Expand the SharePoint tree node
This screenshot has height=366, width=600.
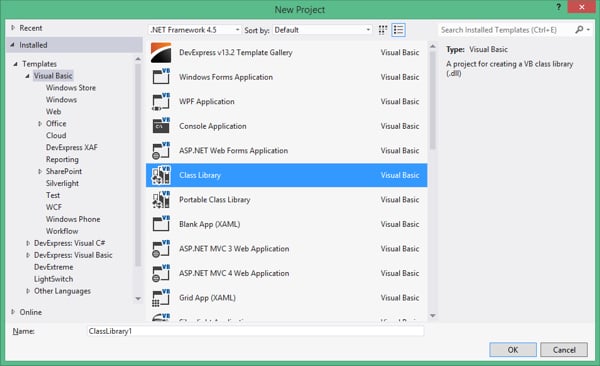point(40,172)
